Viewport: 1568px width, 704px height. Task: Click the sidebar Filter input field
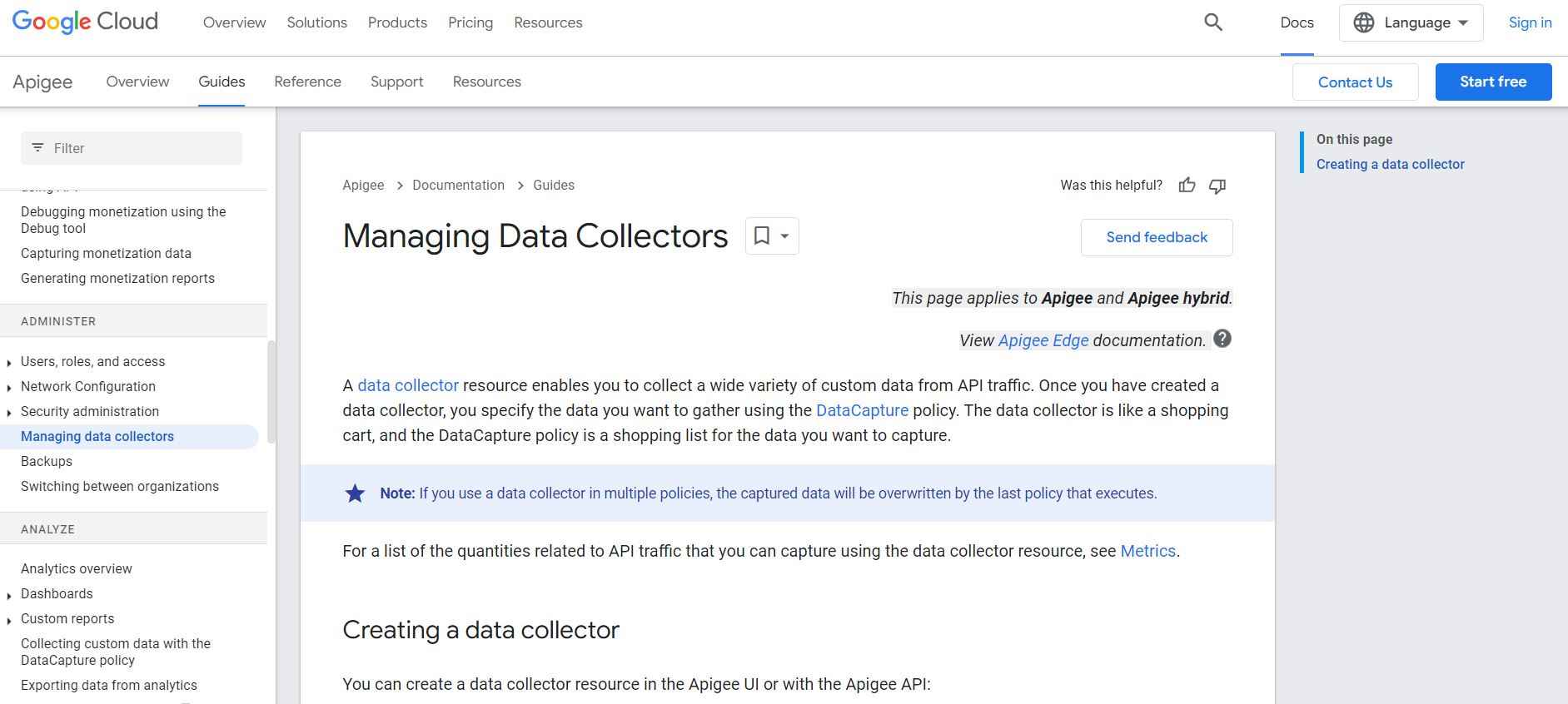tap(132, 148)
